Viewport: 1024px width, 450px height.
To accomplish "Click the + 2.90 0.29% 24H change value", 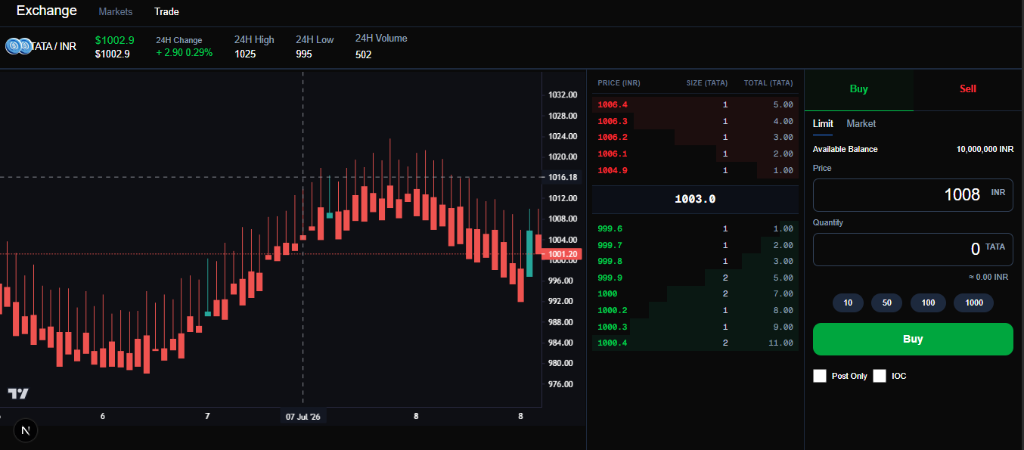I will (184, 53).
